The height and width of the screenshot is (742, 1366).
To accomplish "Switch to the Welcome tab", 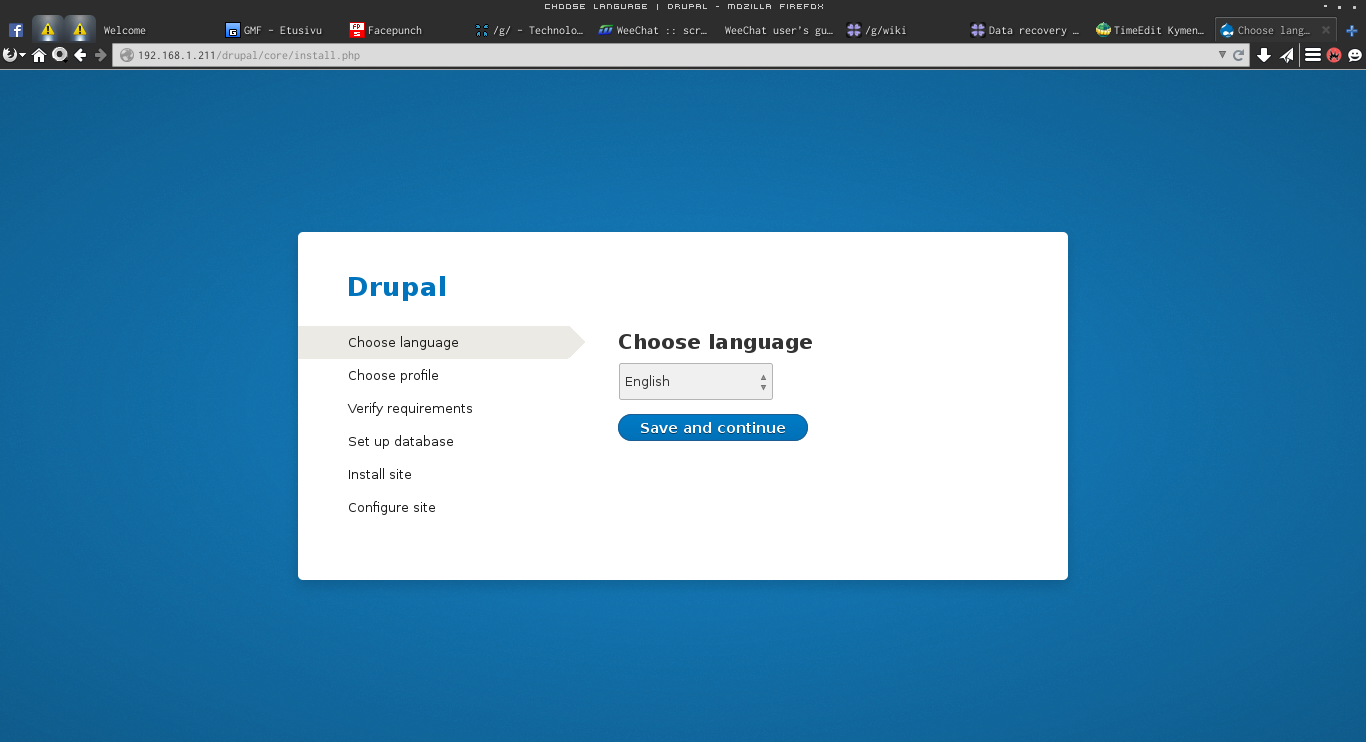I will click(158, 30).
